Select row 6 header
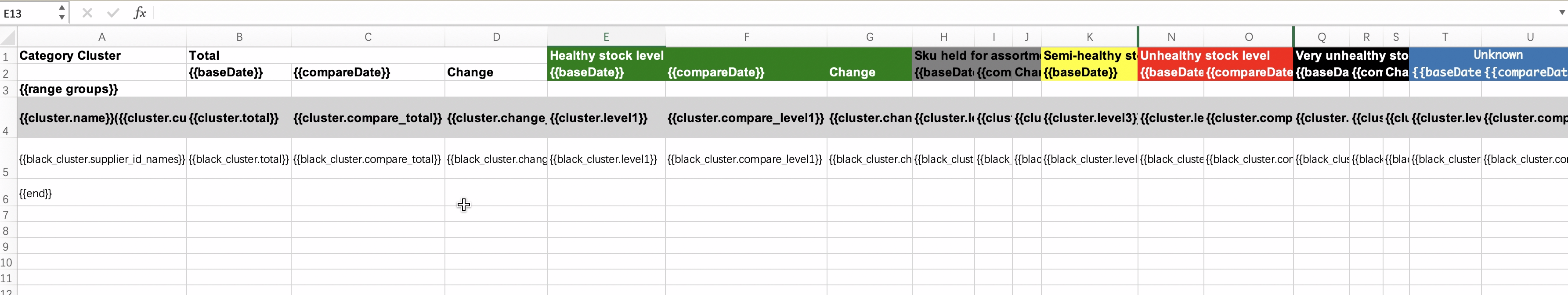This screenshot has width=1568, height=295. click(6, 199)
